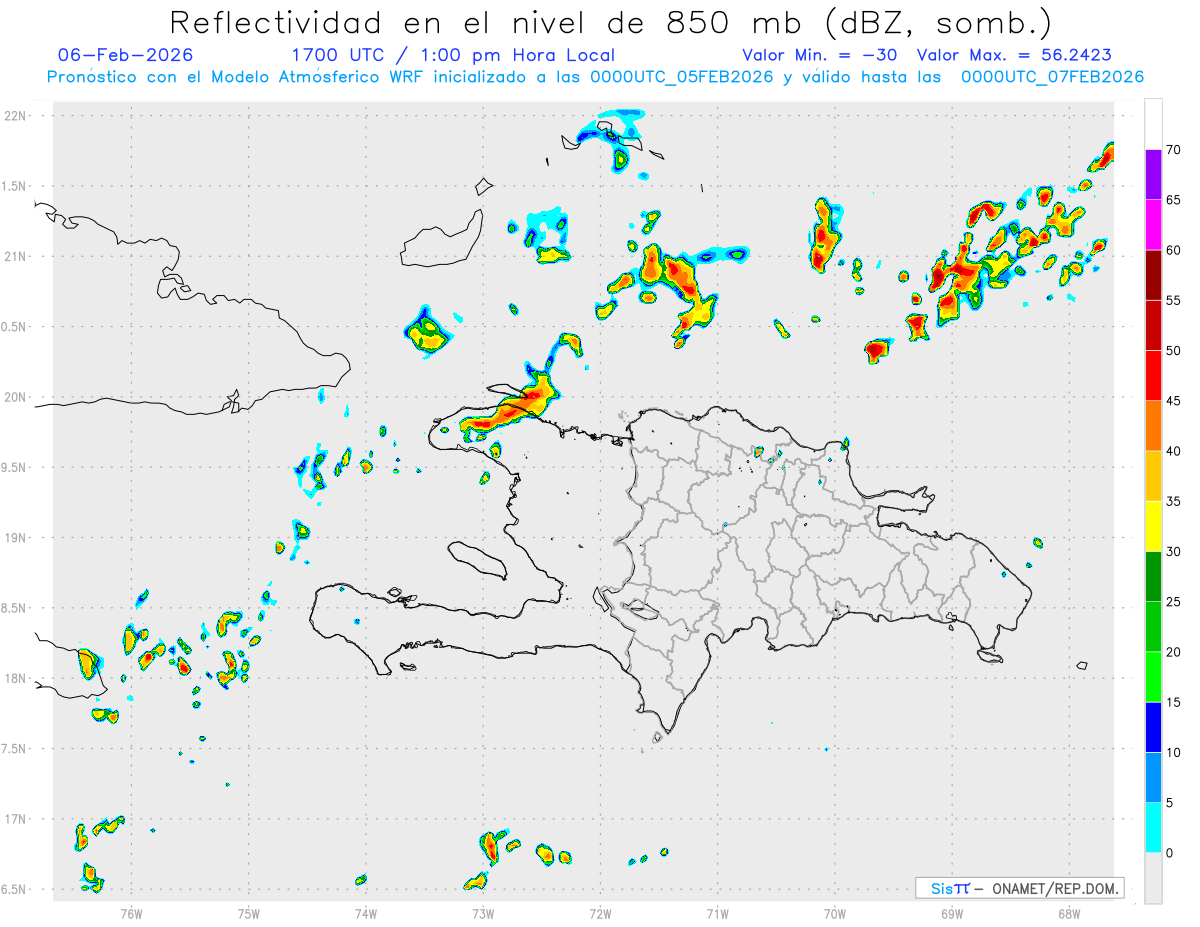This screenshot has height=927, width=1200.
Task: Click the colorbar label '20'
Action: (x=1173, y=652)
